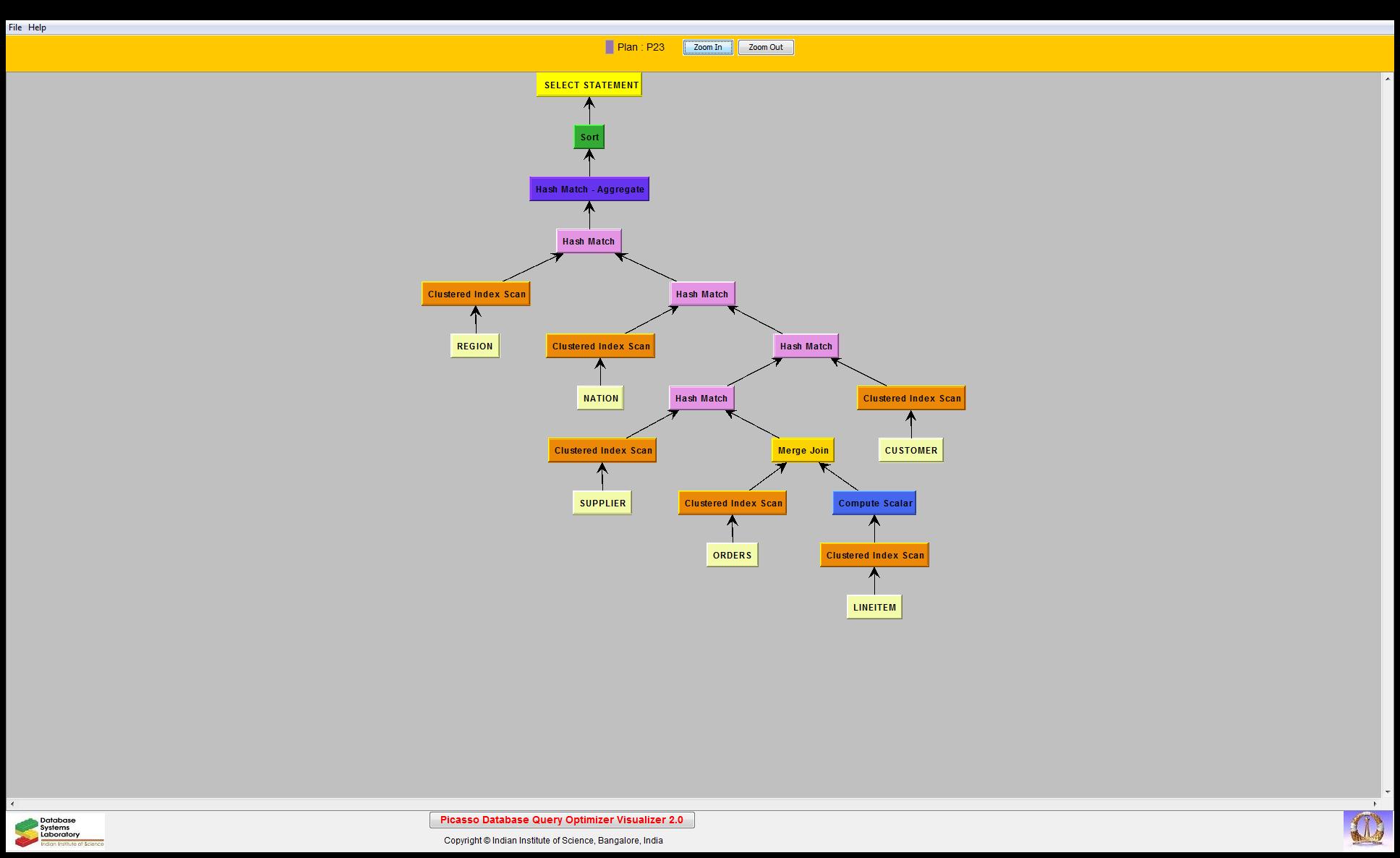Click the Hash Match - Aggregate node
1400x858 pixels.
click(589, 190)
